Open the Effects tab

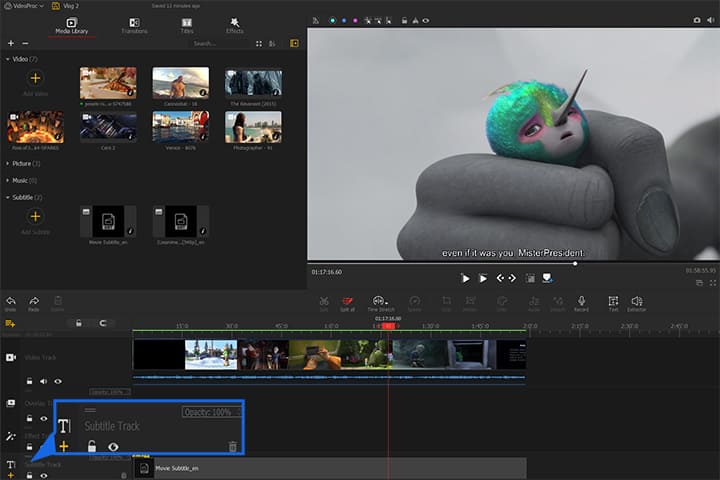tap(234, 24)
